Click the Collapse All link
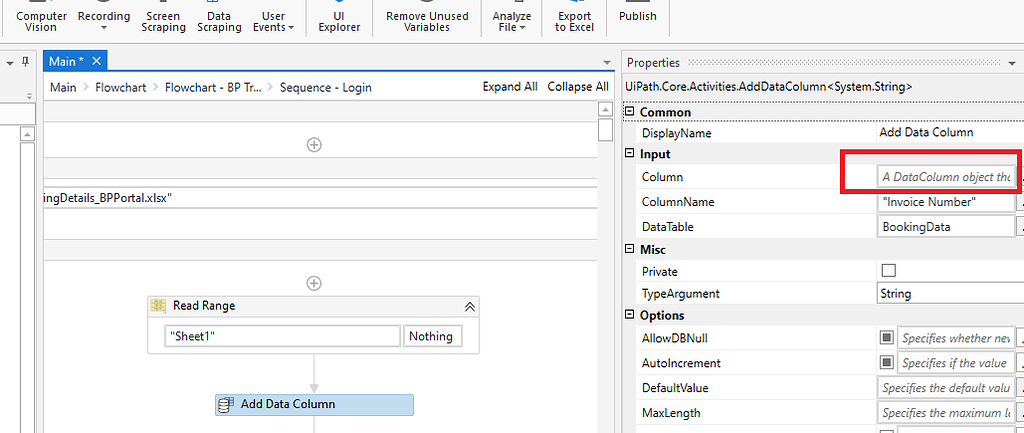 click(577, 87)
